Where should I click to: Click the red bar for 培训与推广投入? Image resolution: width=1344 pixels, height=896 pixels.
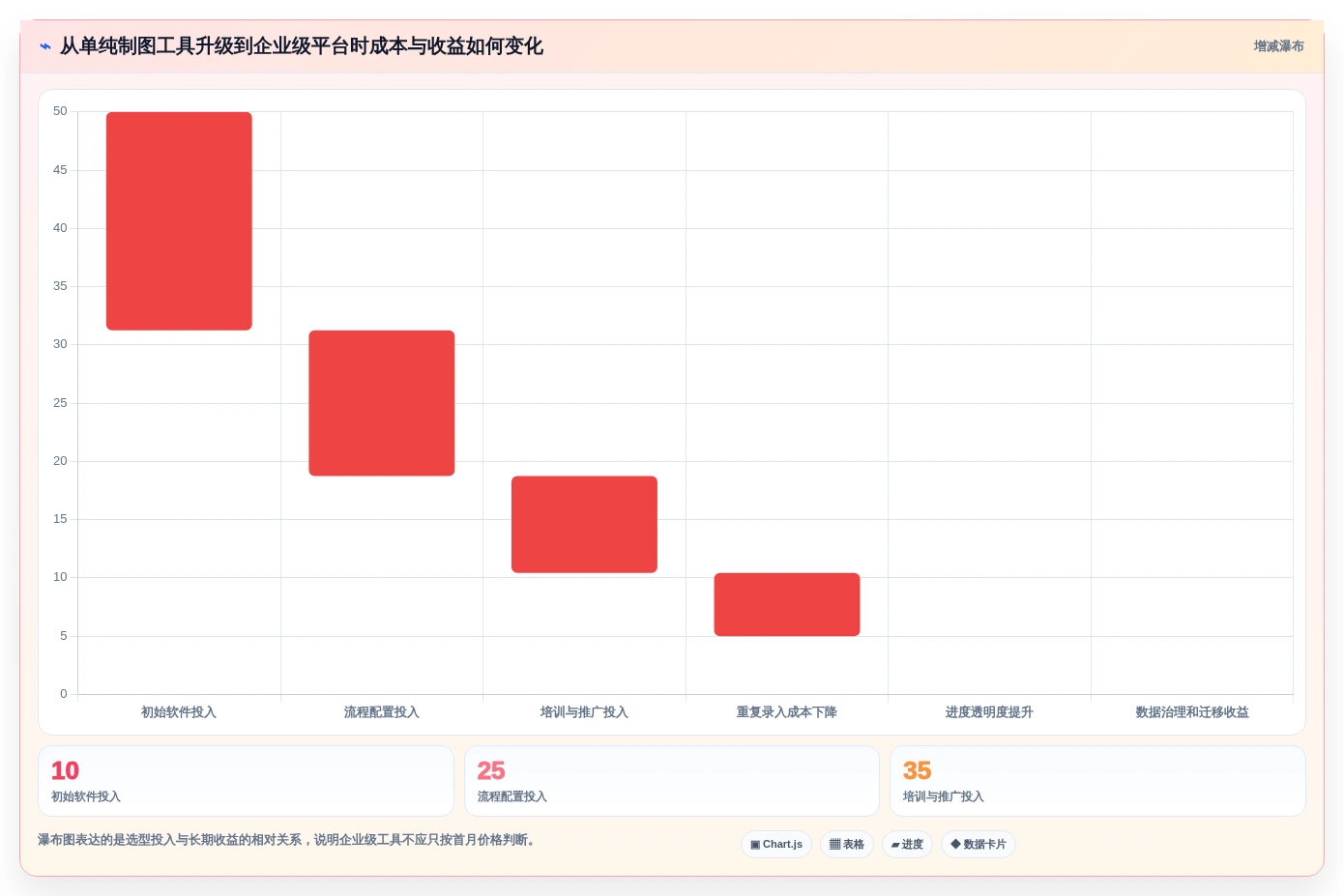[584, 525]
